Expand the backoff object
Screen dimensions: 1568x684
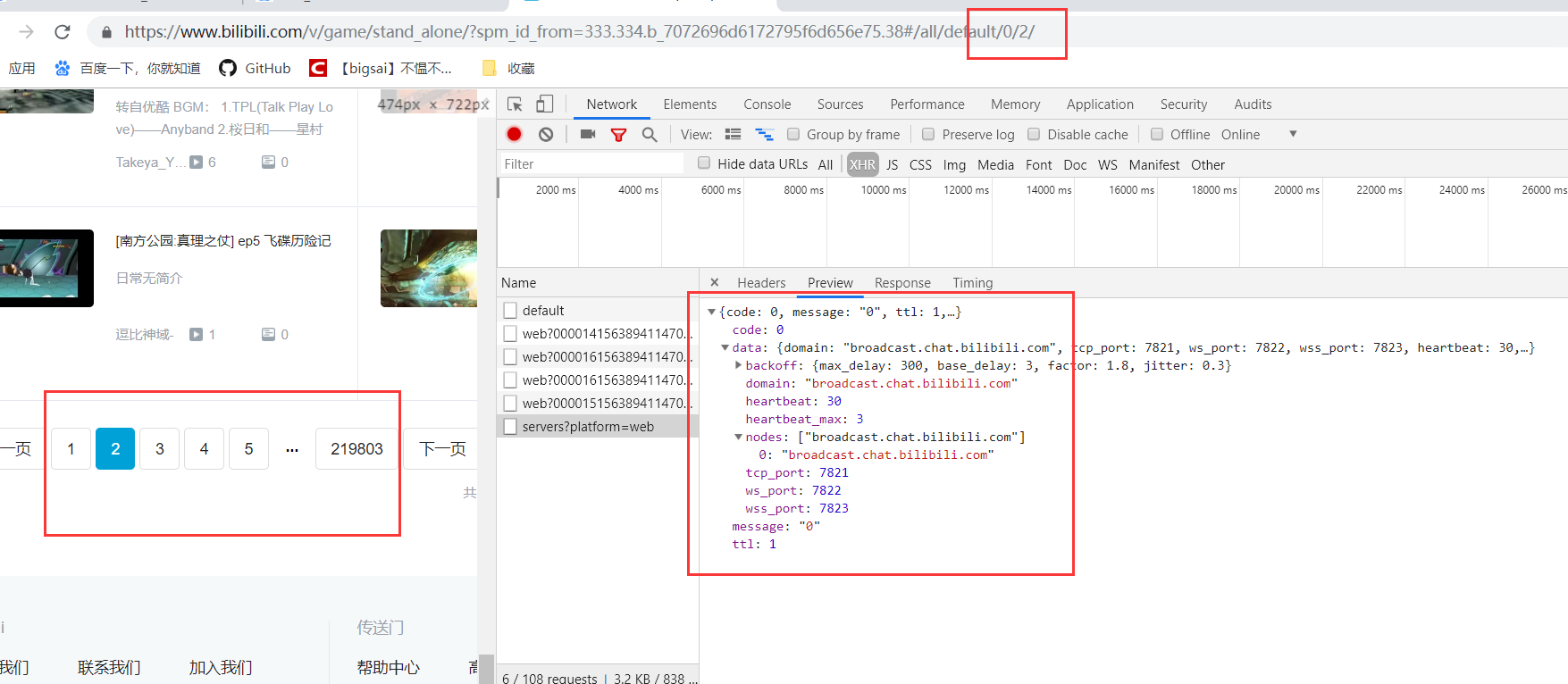[x=738, y=365]
